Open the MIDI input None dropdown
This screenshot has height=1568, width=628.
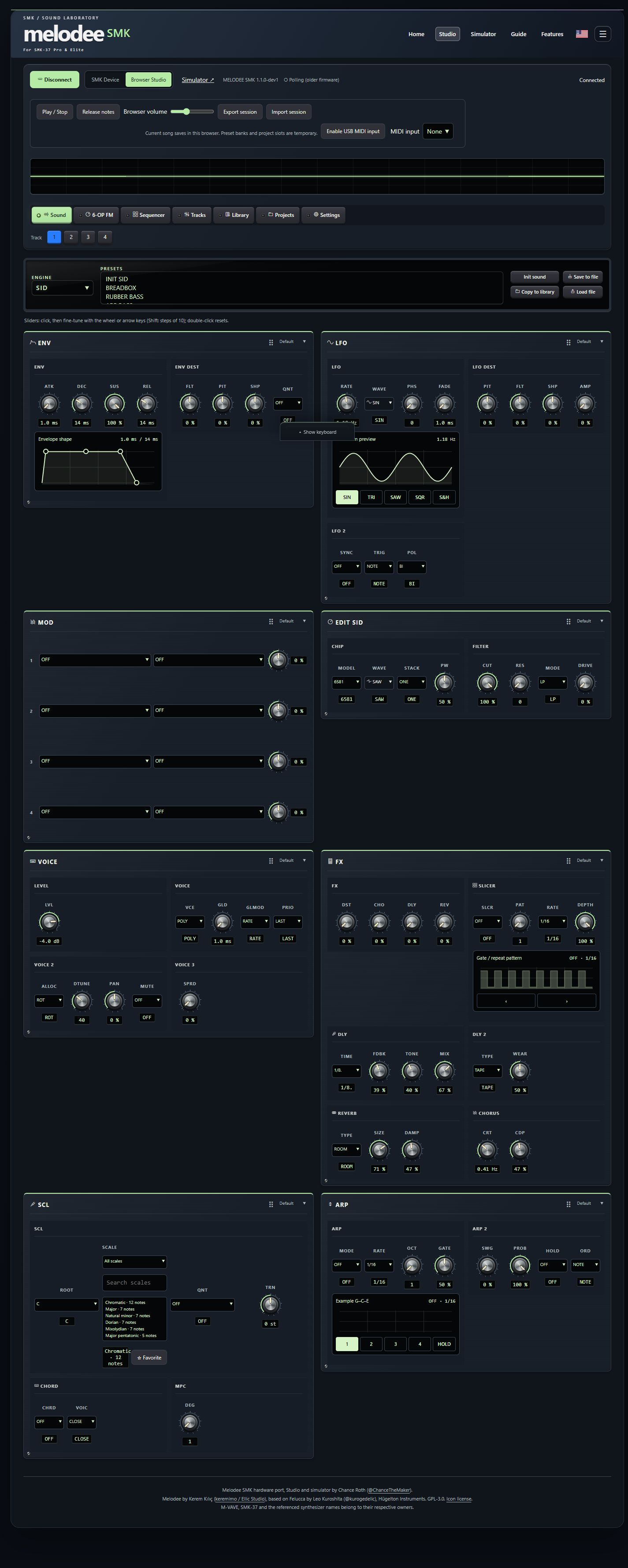click(x=438, y=131)
